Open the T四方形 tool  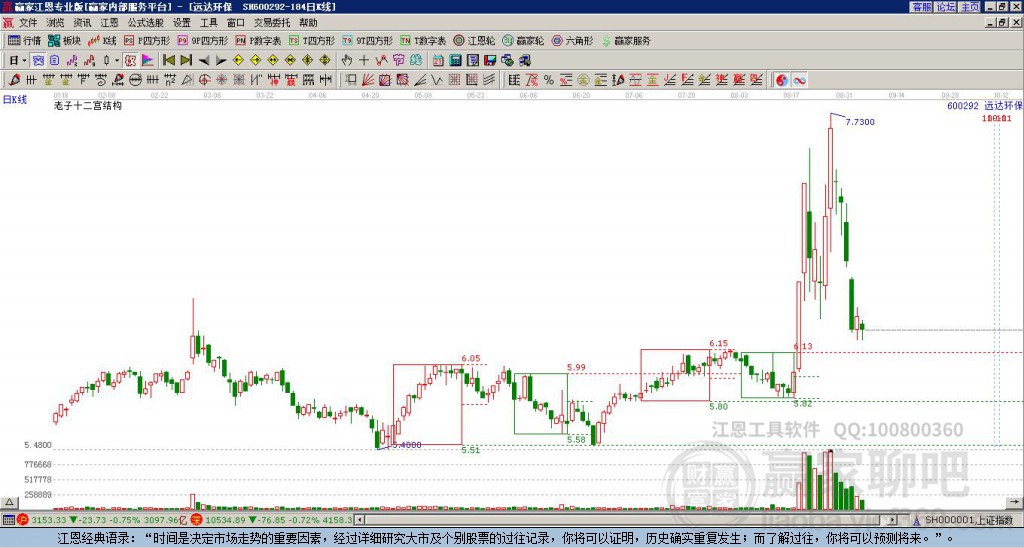pos(312,40)
